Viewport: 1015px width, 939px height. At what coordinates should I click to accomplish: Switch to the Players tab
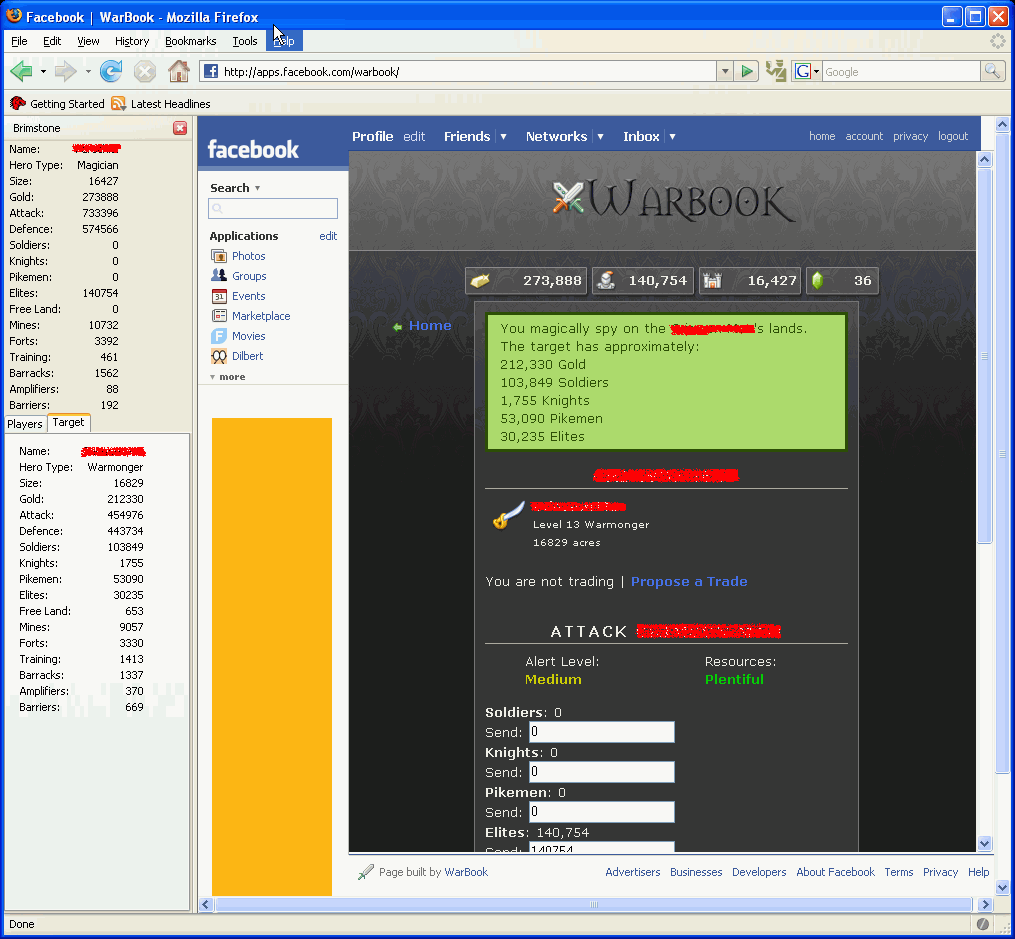coord(25,424)
